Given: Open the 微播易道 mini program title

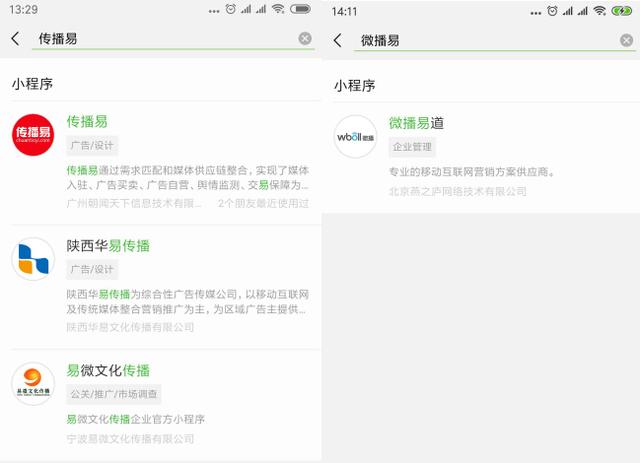Looking at the screenshot, I should pyautogui.click(x=416, y=123).
